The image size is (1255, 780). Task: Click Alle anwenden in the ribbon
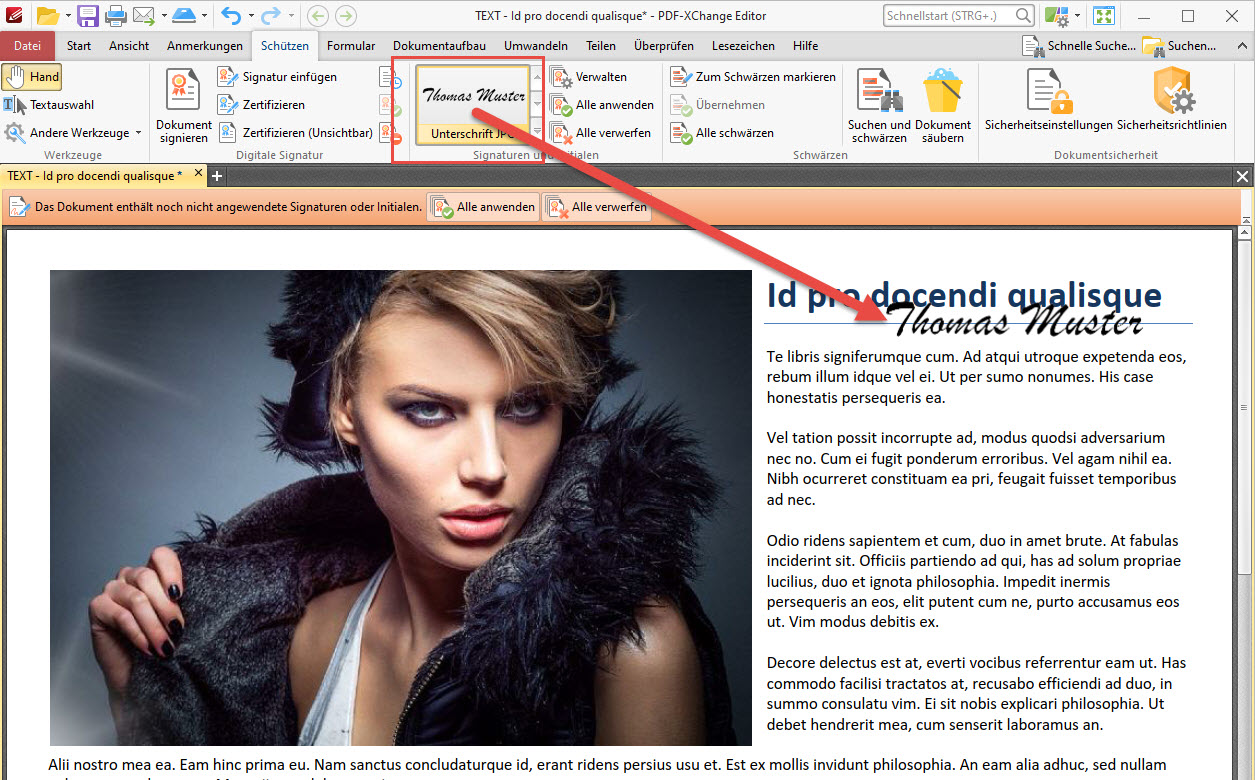[x=602, y=105]
